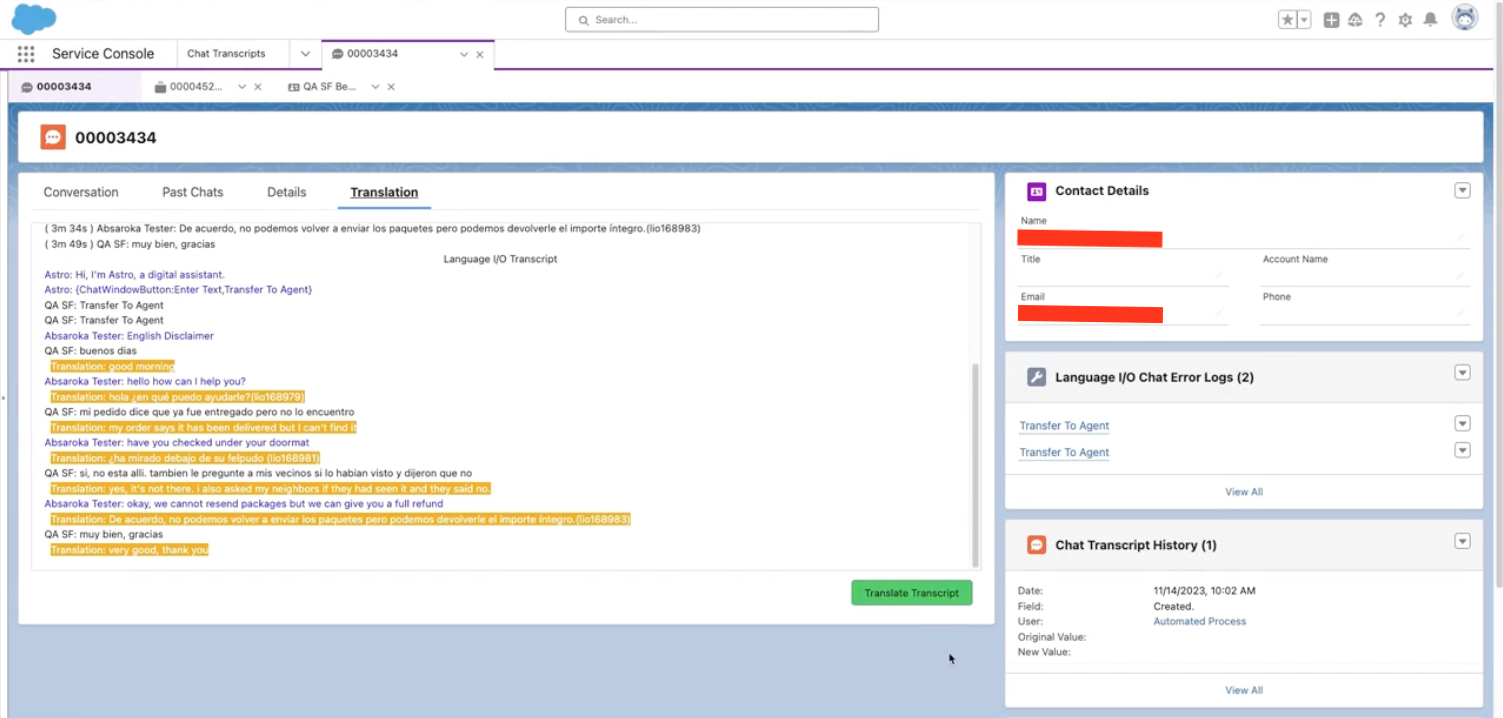Open the Setup gear icon
Image resolution: width=1503 pixels, height=718 pixels.
click(x=1405, y=20)
